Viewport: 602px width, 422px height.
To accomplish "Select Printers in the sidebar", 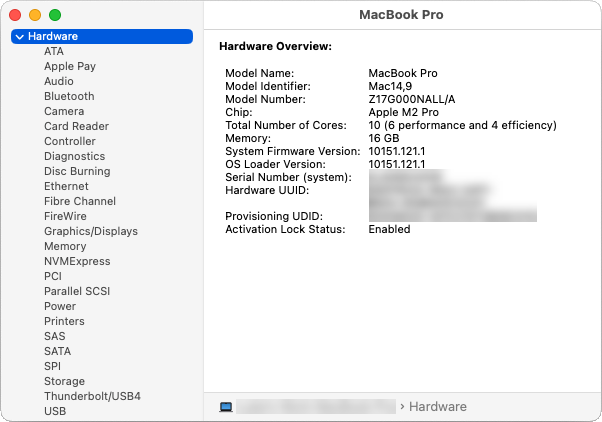I will (x=64, y=321).
